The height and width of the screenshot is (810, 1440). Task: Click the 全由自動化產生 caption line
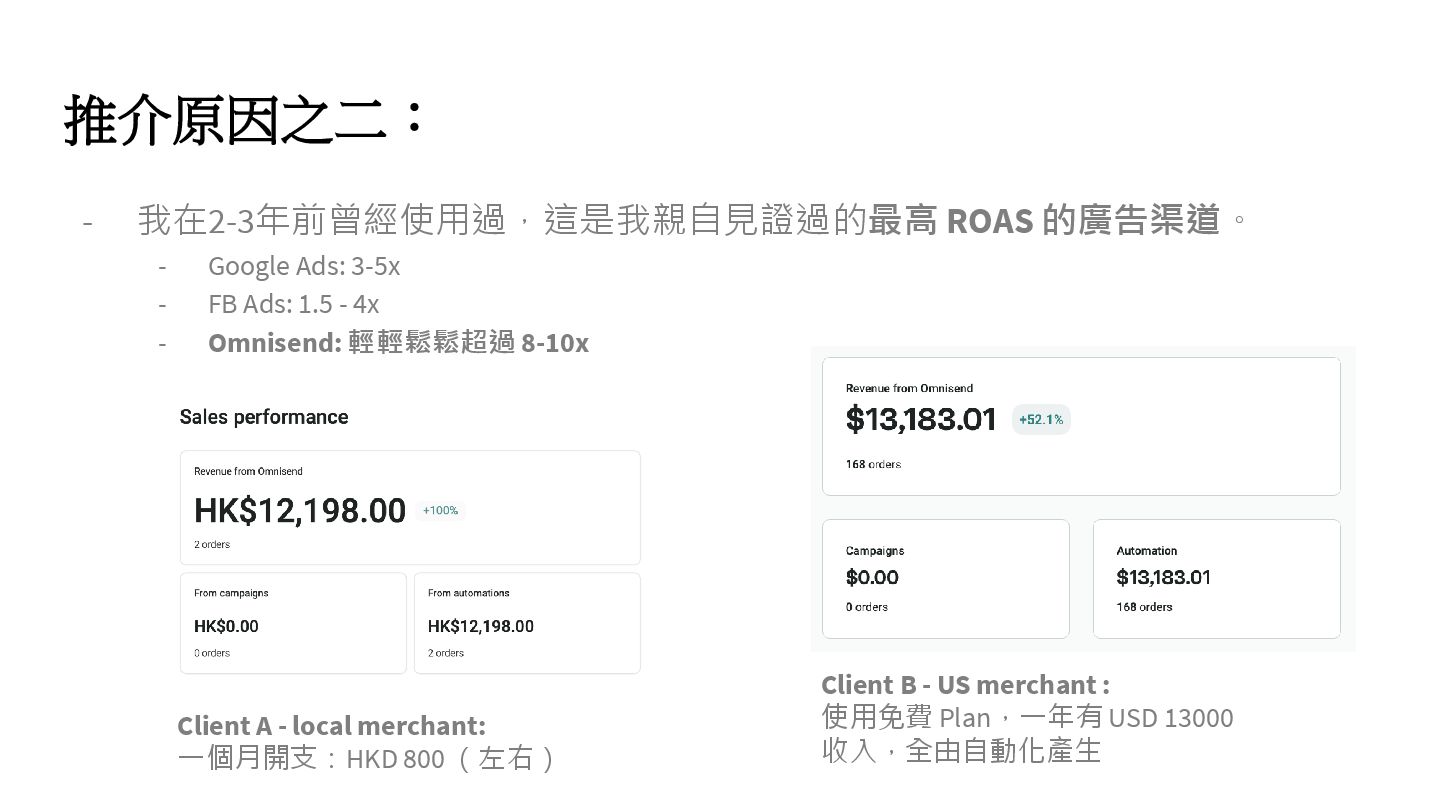[x=1003, y=751]
